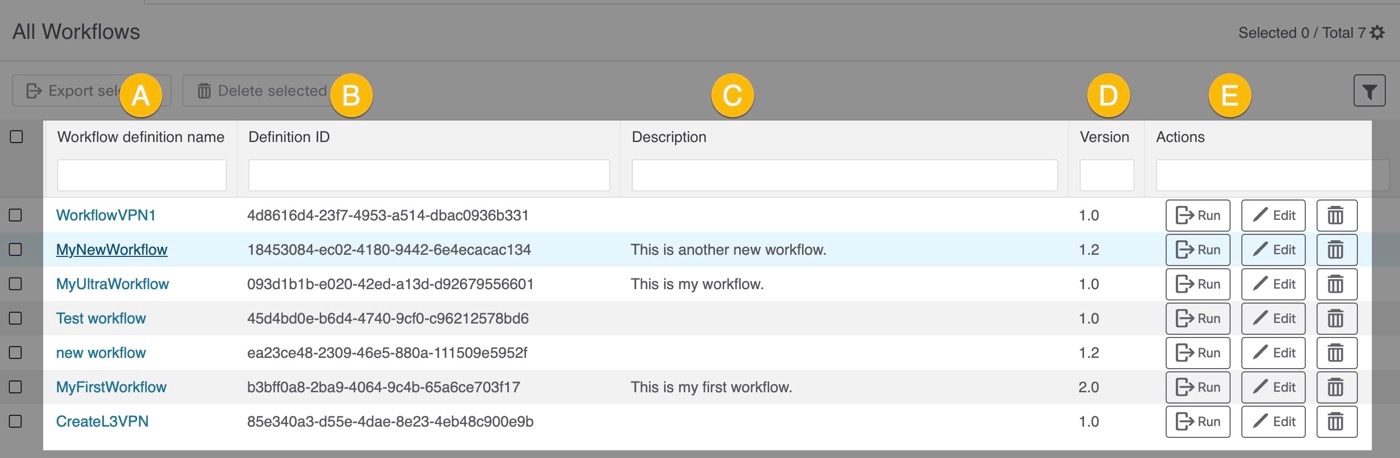Edit the Test workflow
This screenshot has height=458, width=1400.
(x=1274, y=318)
